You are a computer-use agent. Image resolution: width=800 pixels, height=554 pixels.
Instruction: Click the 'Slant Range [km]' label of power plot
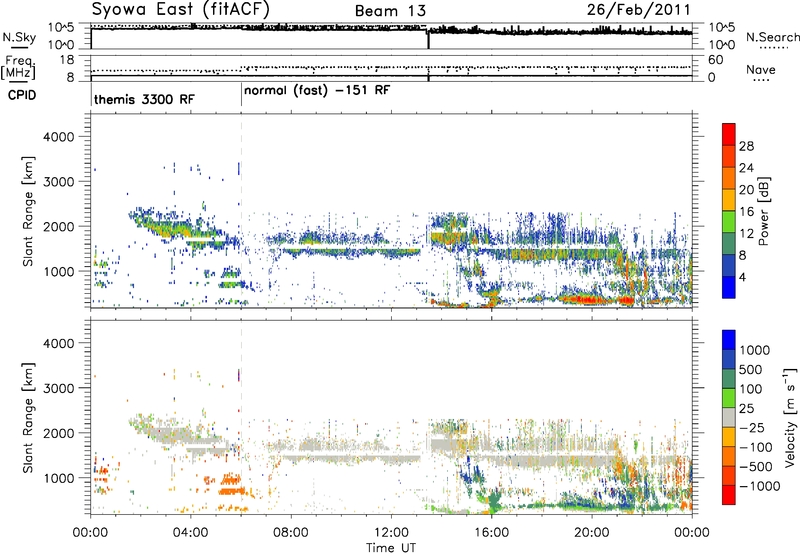click(x=28, y=211)
